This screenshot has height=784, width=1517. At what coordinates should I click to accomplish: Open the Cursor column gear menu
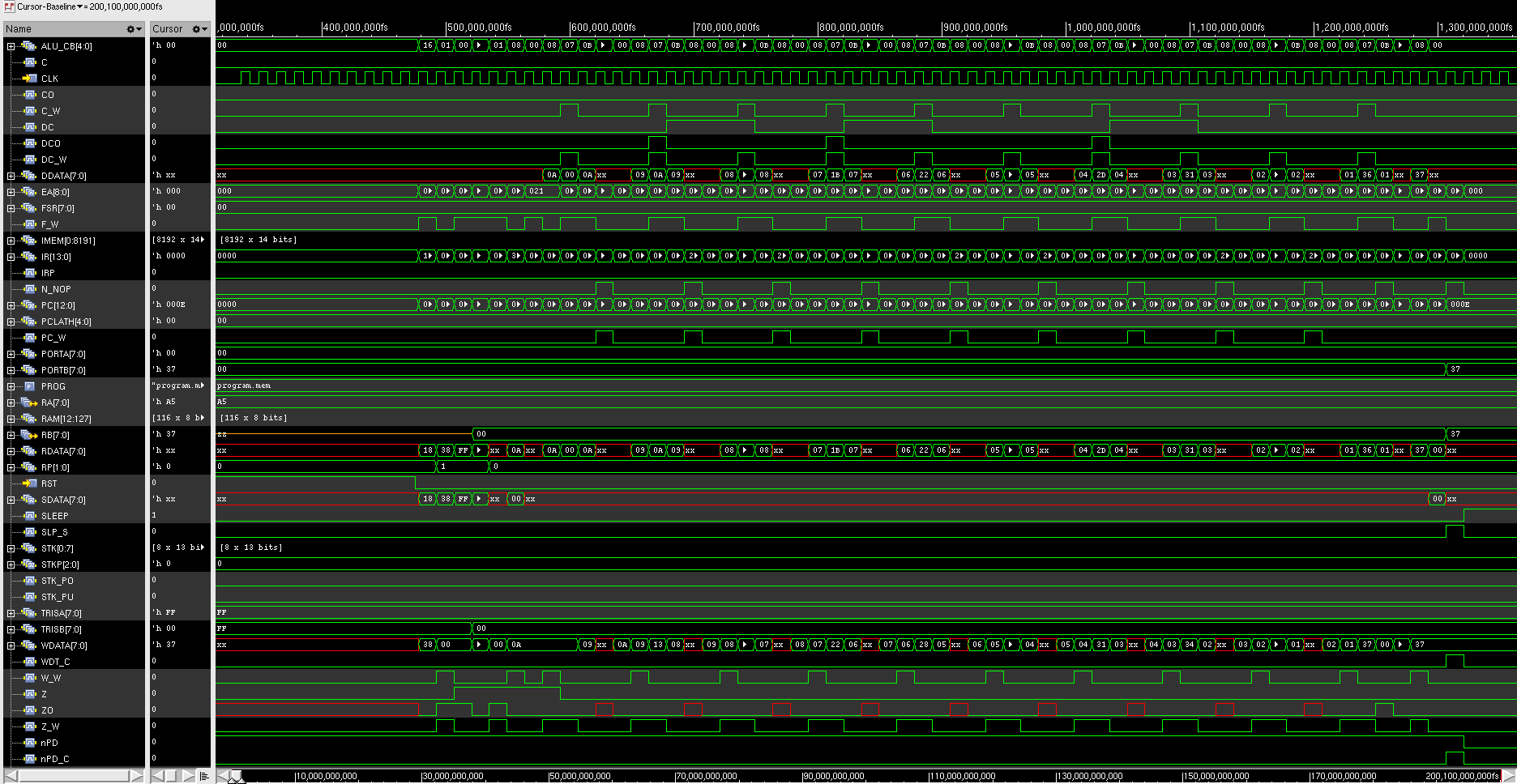pos(199,29)
